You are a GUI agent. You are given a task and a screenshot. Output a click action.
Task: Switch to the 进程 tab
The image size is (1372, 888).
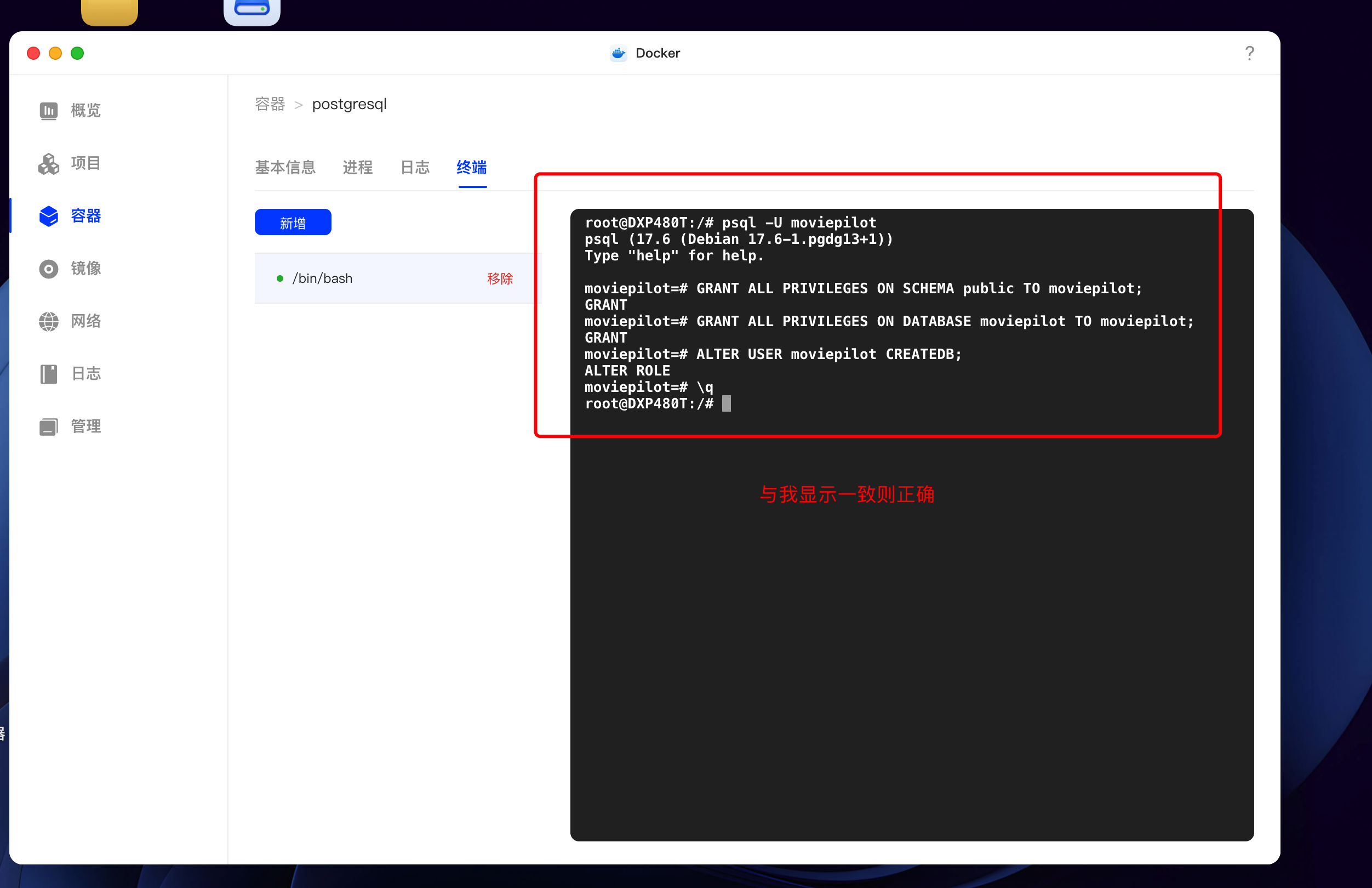(x=358, y=167)
